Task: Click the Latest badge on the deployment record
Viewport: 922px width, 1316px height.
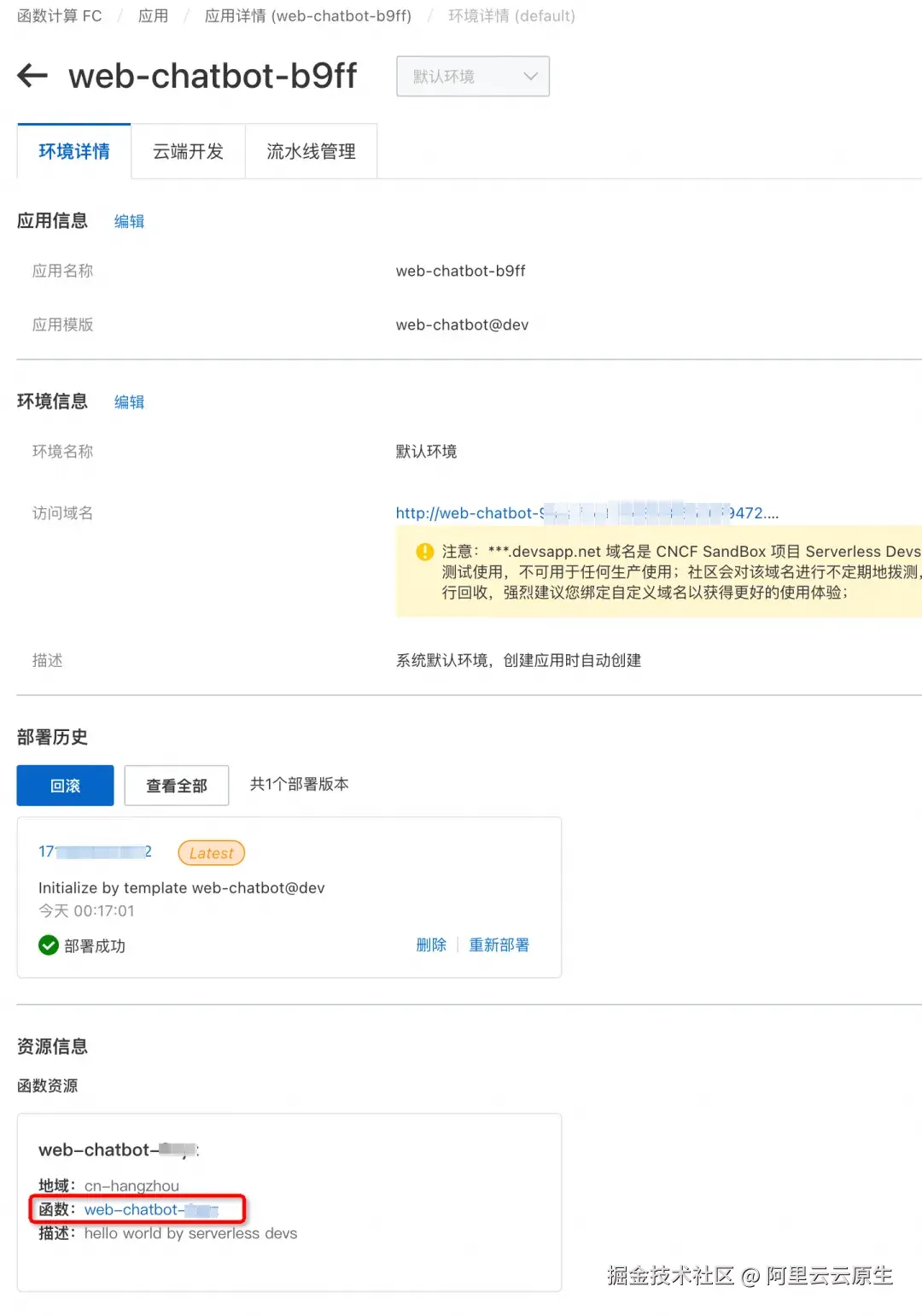Action: click(x=210, y=852)
